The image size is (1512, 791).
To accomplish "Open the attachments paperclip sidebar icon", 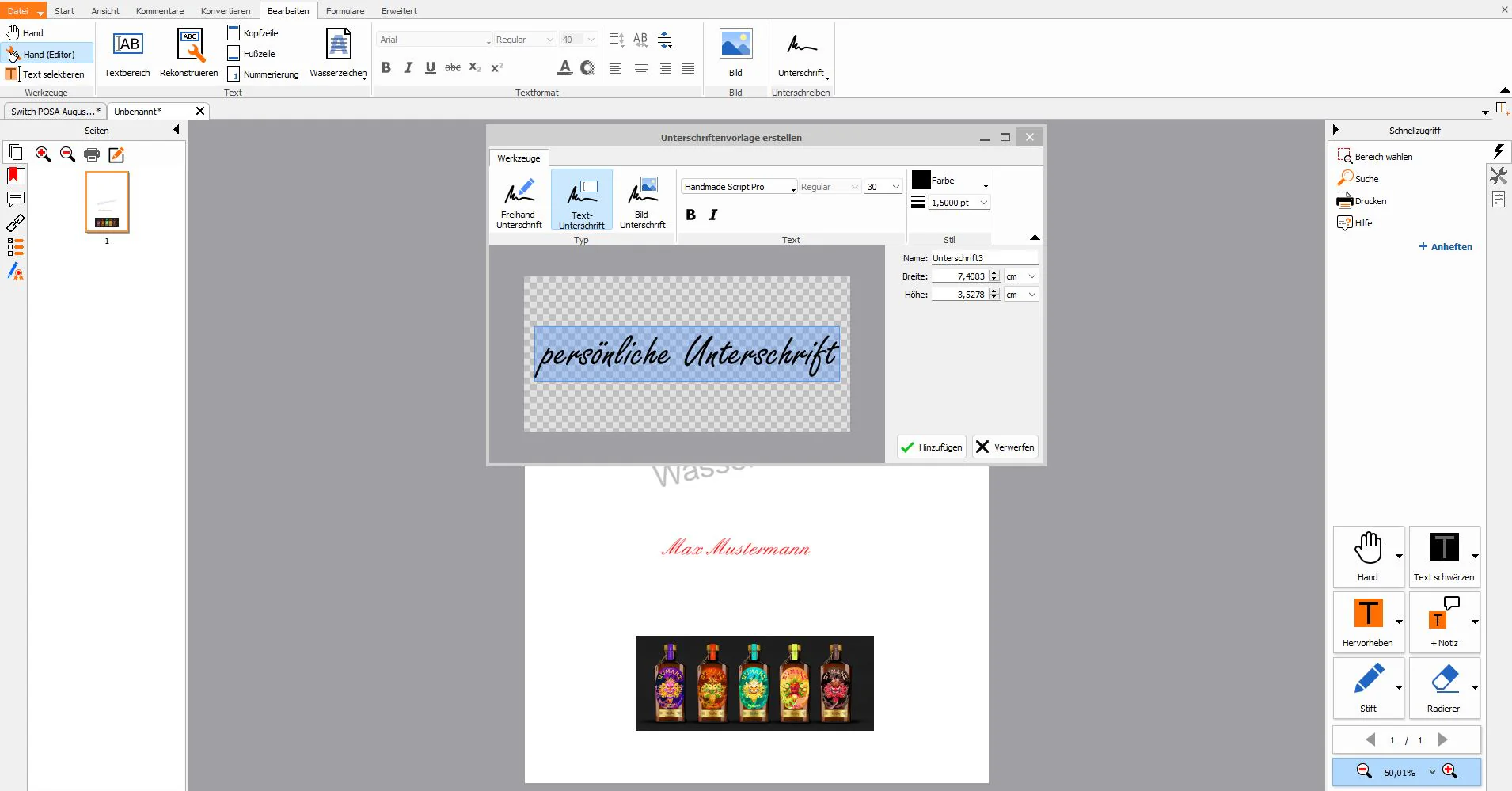I will point(15,223).
